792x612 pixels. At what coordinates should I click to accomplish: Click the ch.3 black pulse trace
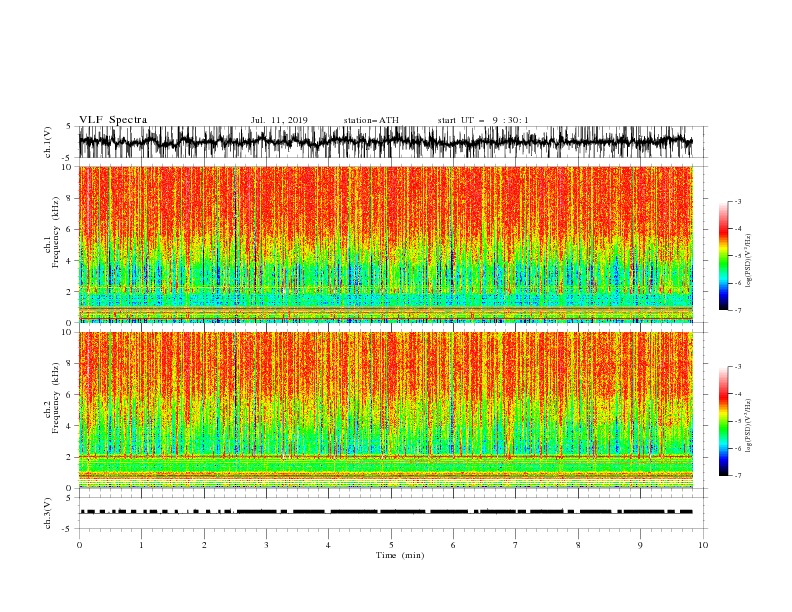pyautogui.click(x=386, y=512)
